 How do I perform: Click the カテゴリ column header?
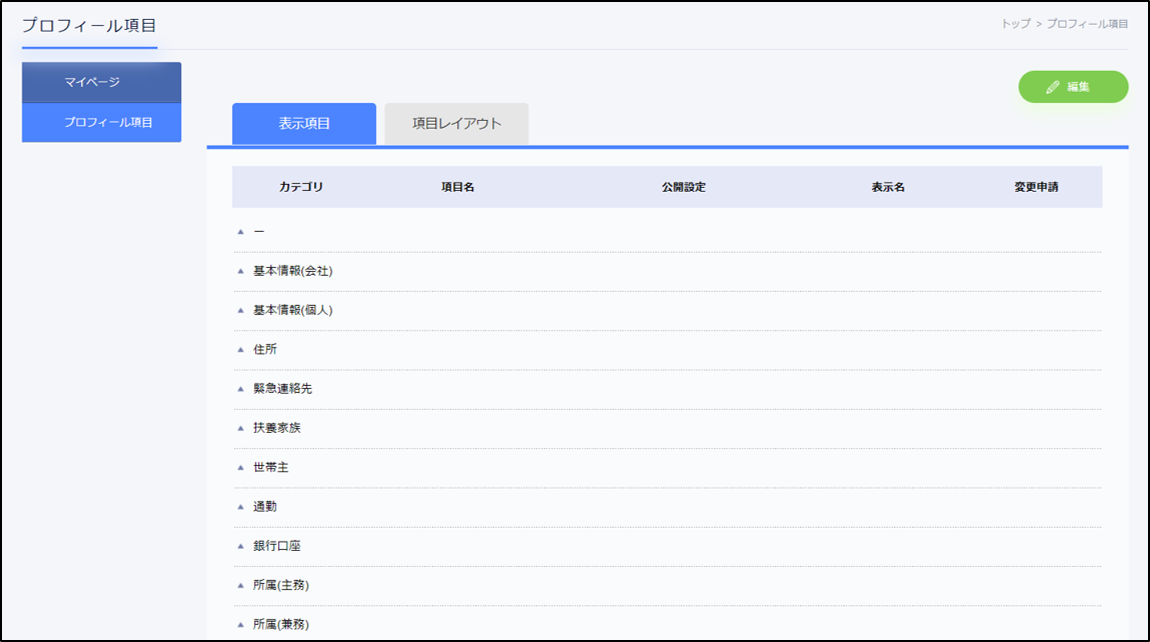point(301,187)
